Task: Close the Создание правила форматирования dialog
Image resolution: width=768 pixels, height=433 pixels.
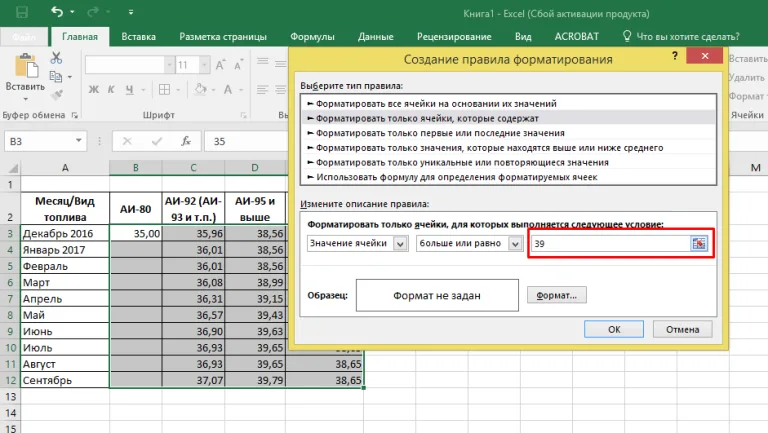Action: [x=705, y=56]
